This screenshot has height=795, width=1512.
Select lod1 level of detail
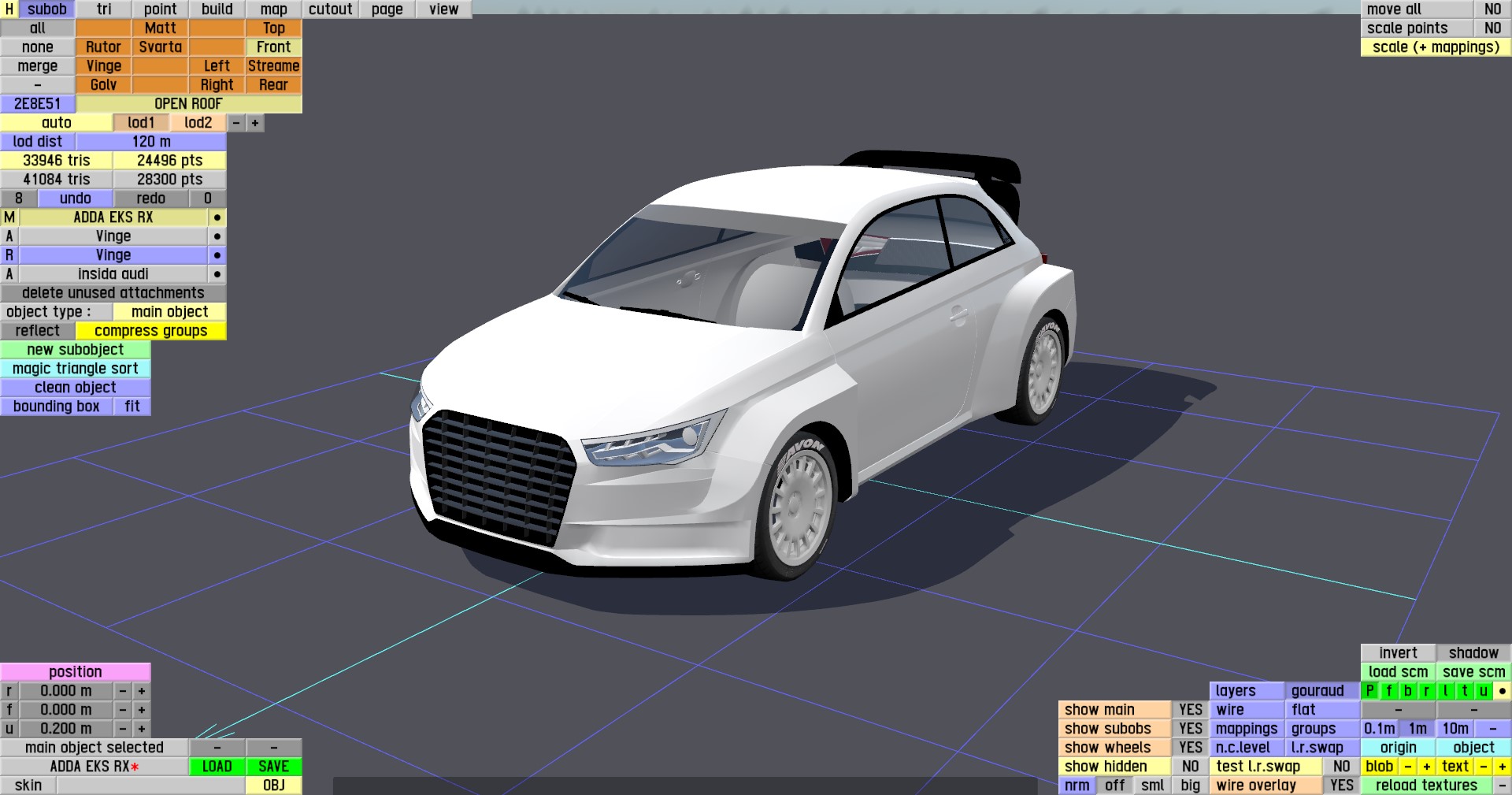click(x=142, y=122)
